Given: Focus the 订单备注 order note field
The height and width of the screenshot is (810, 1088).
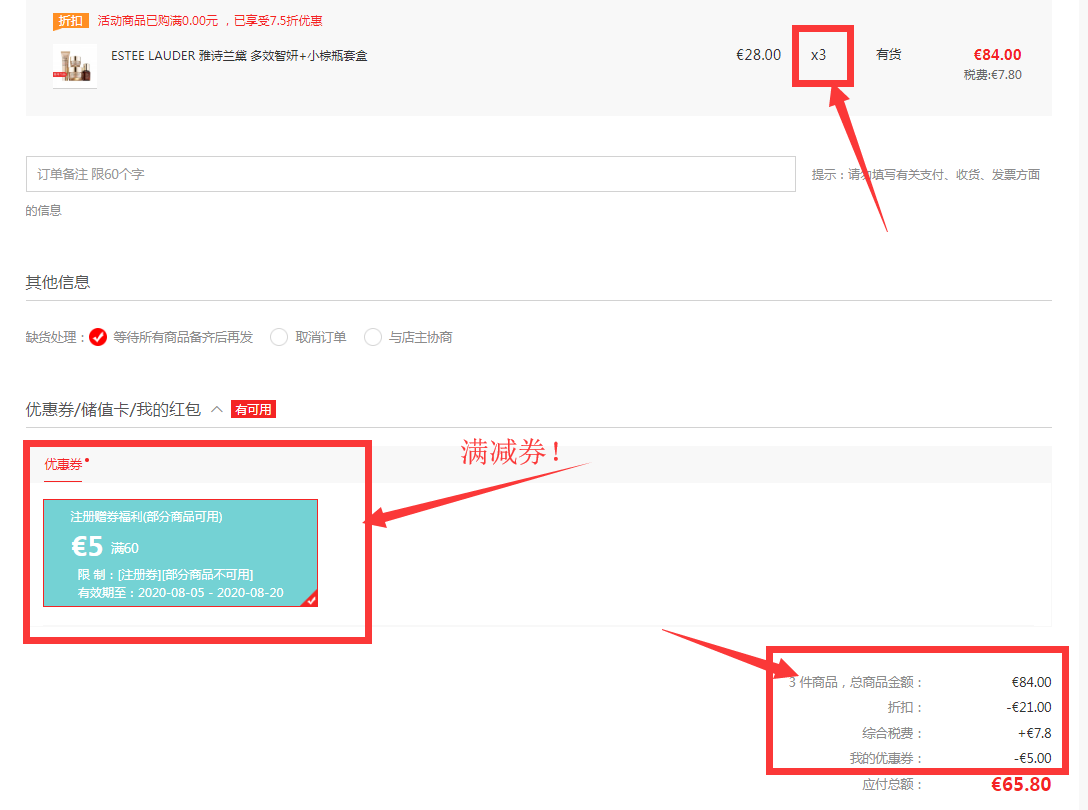Looking at the screenshot, I should [x=410, y=174].
